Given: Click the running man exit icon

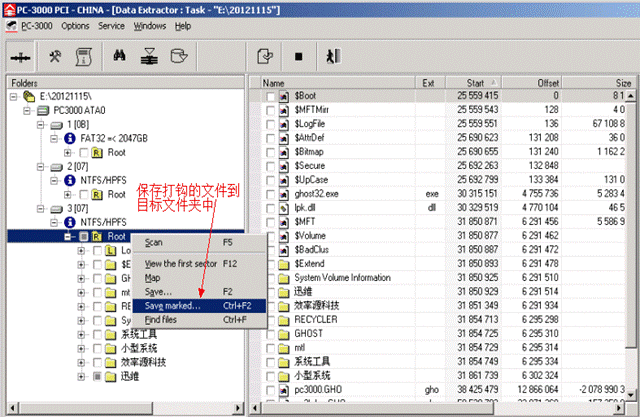Looking at the screenshot, I should coord(333,56).
